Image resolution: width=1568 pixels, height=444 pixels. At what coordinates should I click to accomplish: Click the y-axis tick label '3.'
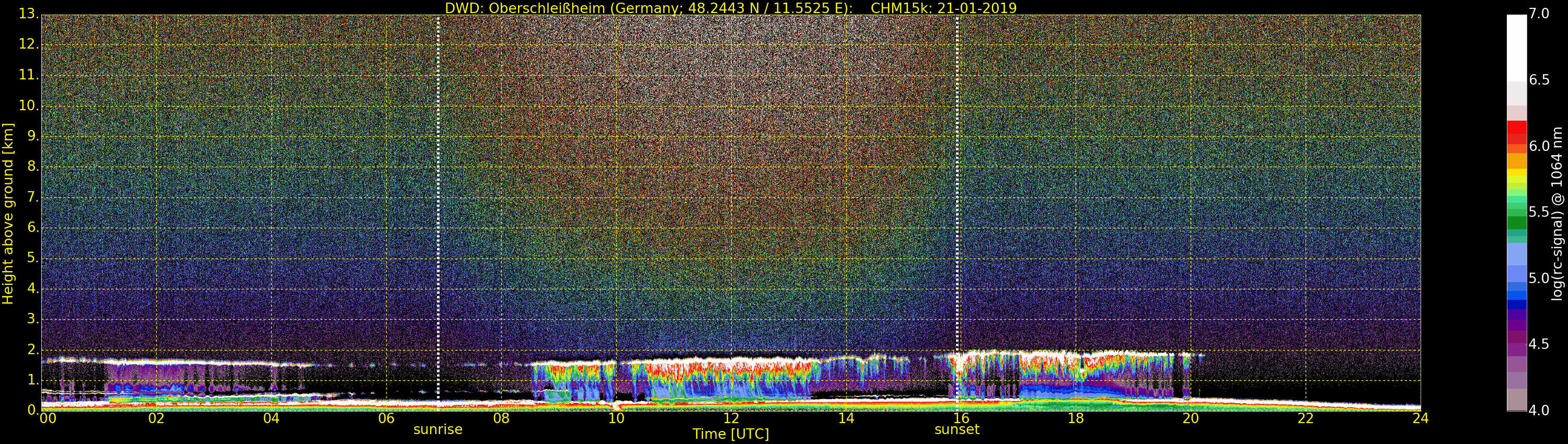click(33, 319)
